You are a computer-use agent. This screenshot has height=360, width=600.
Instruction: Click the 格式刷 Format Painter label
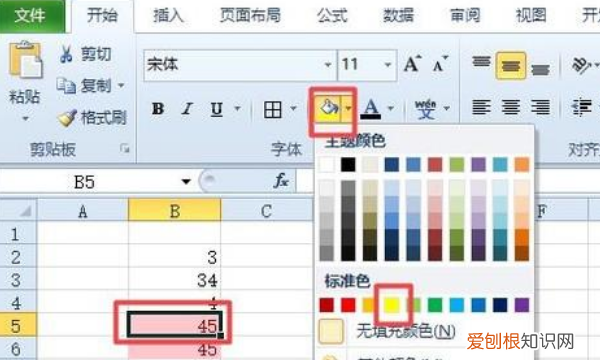pyautogui.click(x=104, y=117)
